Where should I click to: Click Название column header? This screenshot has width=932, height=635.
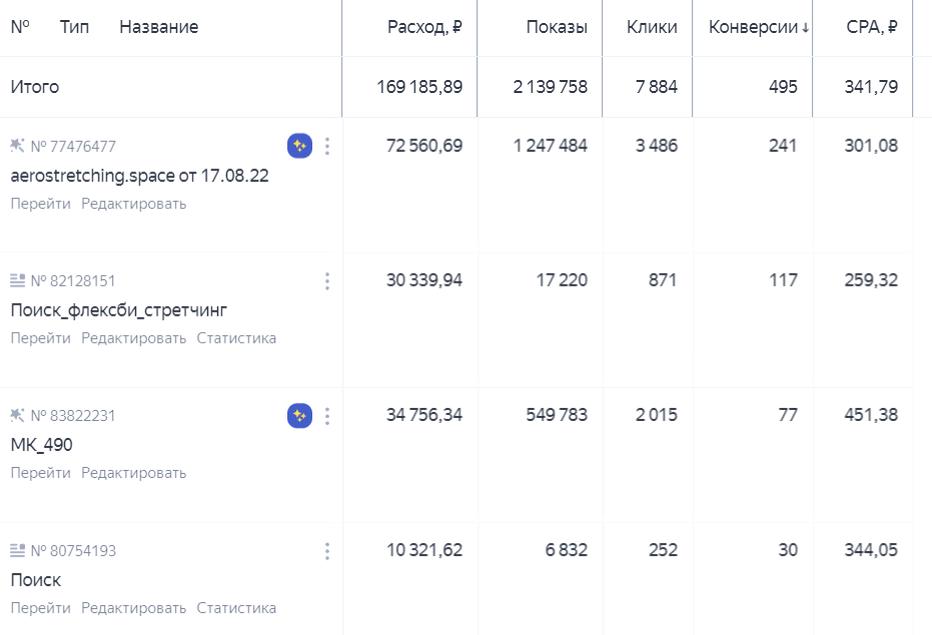click(159, 27)
